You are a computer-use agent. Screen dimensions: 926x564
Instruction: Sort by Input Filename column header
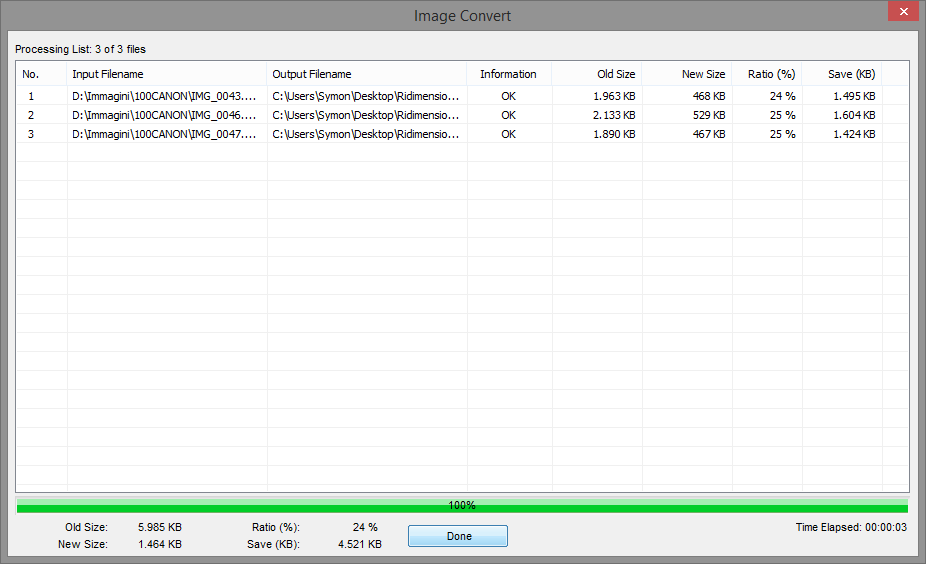(x=167, y=74)
